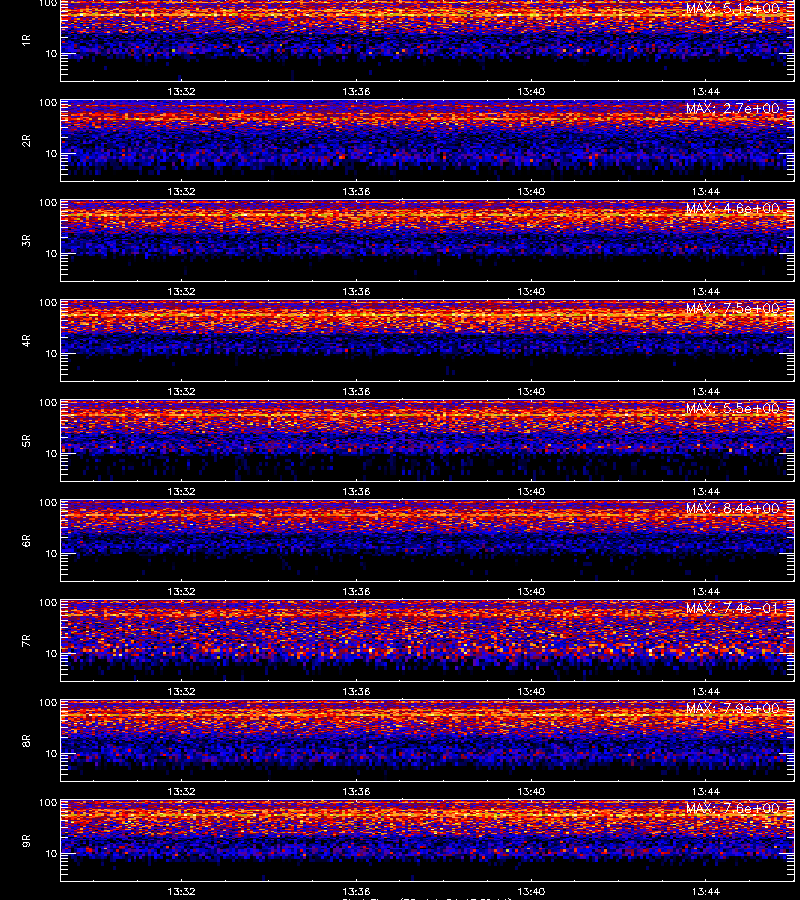Viewport: 800px width, 900px height.
Task: Click the 13:44 tick label below panel 1R
Action: click(x=706, y=91)
